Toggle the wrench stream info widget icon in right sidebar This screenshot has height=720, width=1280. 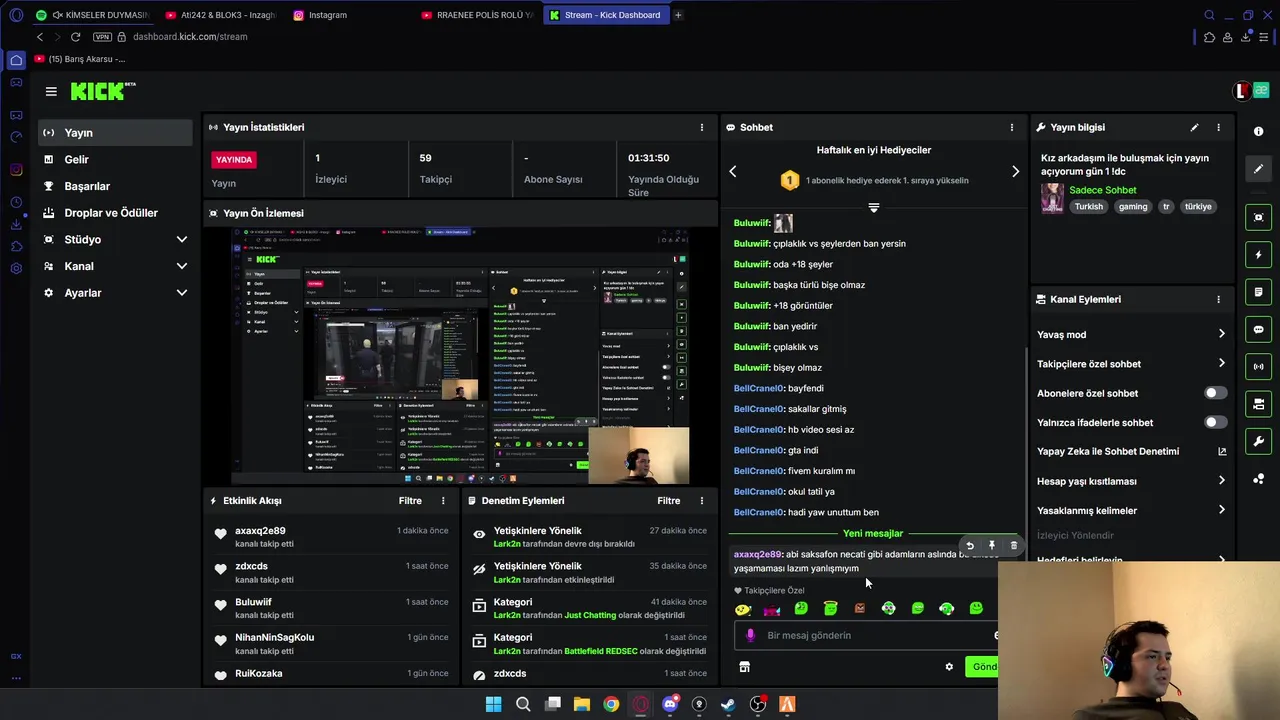[x=1258, y=441]
